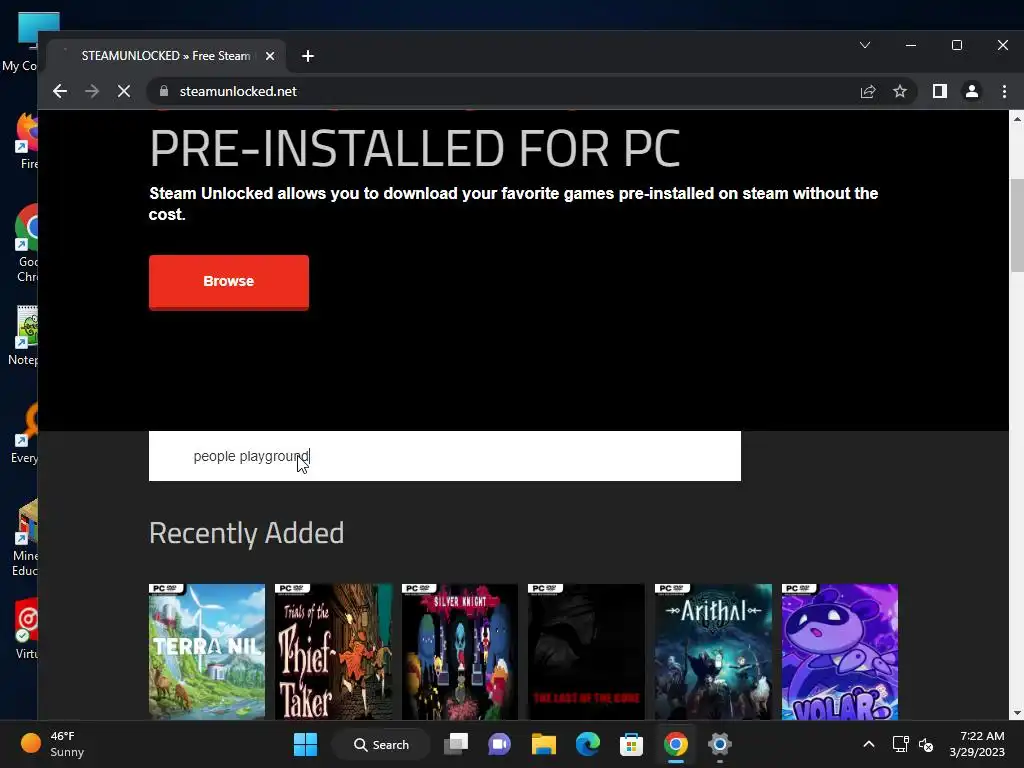Open the Silver Knight game thumbnail
The height and width of the screenshot is (768, 1024).
click(x=460, y=652)
